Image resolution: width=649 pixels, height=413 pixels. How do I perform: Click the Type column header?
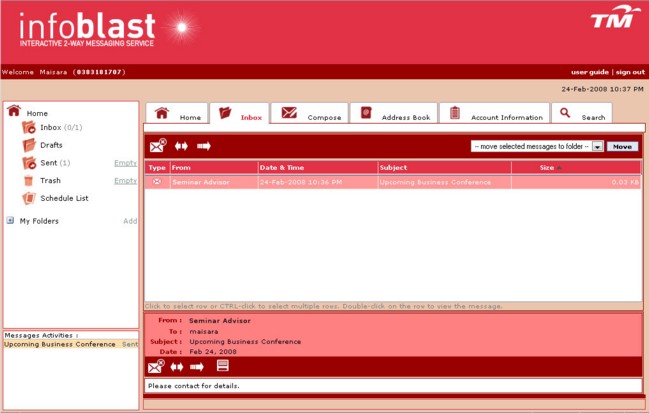pos(157,168)
